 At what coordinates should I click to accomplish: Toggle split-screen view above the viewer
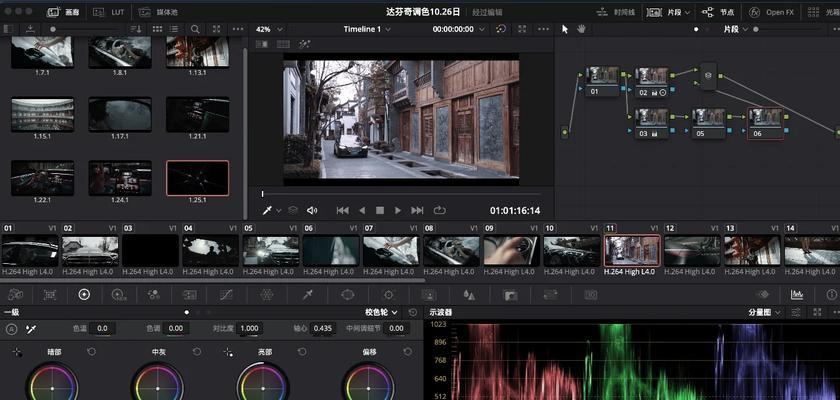(x=283, y=44)
